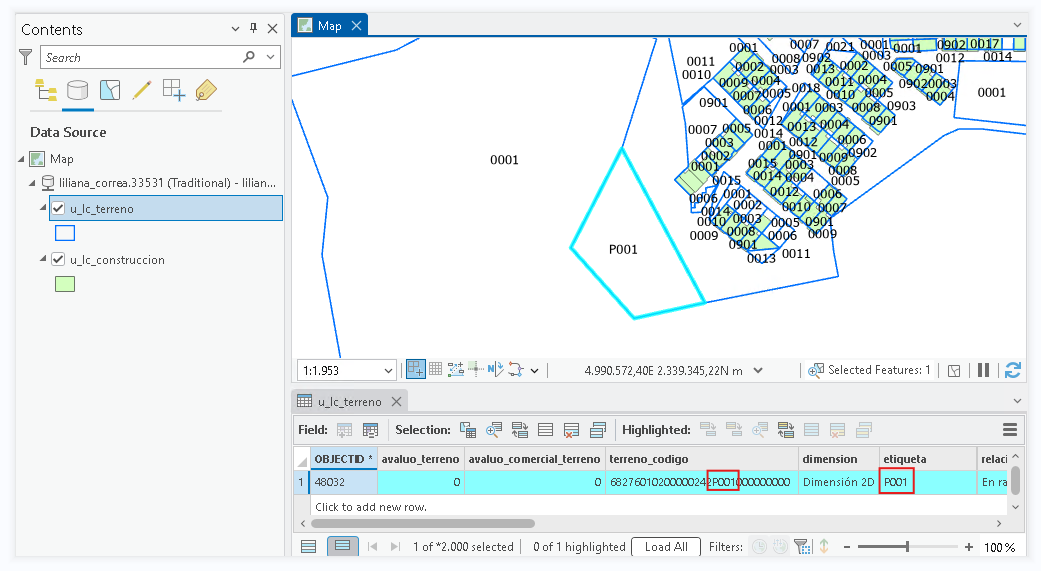This screenshot has height=571, width=1041.
Task: Open the map scale 1:1.953 dropdown
Action: [388, 370]
